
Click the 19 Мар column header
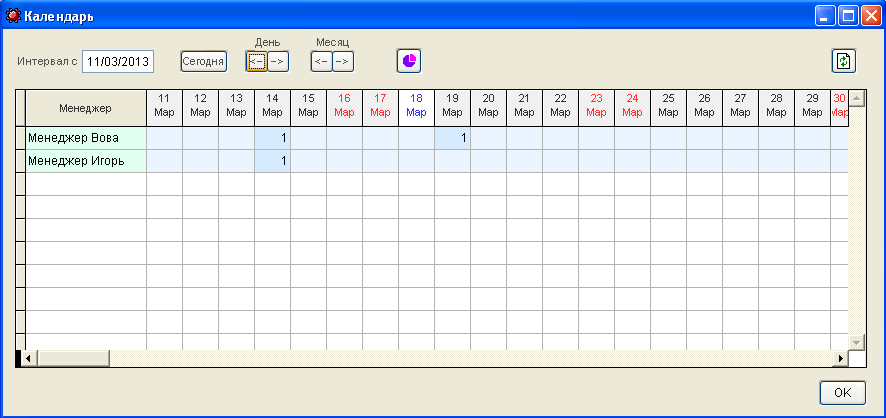pos(453,107)
